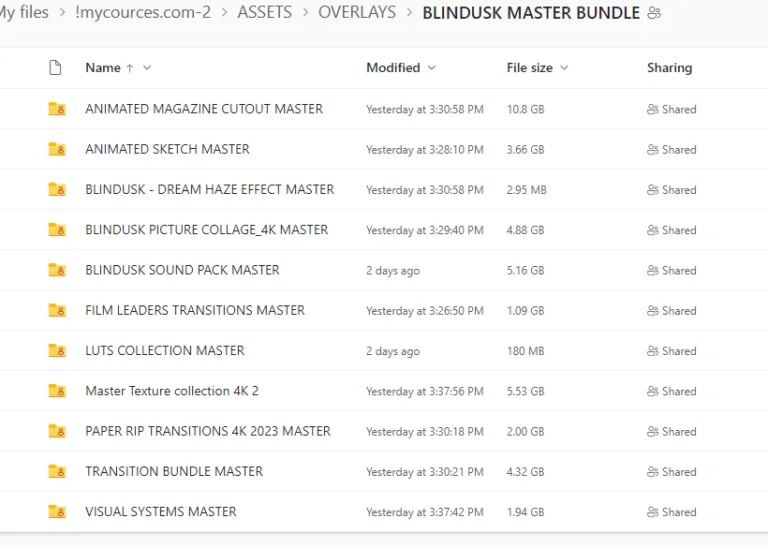Navigate to !mycources.com-2 breadcrumb
This screenshot has width=768, height=548.
tap(143, 13)
